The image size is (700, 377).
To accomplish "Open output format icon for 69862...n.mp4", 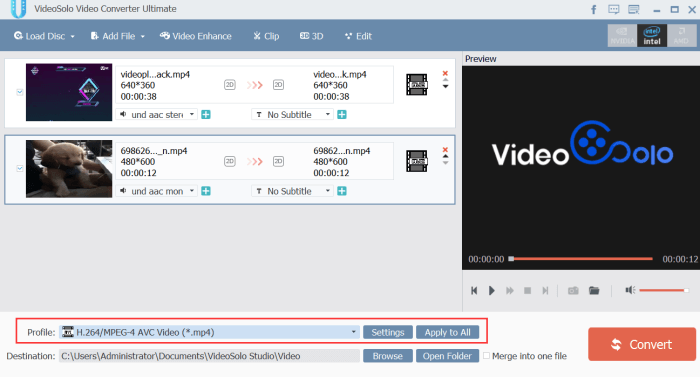I will pos(417,161).
